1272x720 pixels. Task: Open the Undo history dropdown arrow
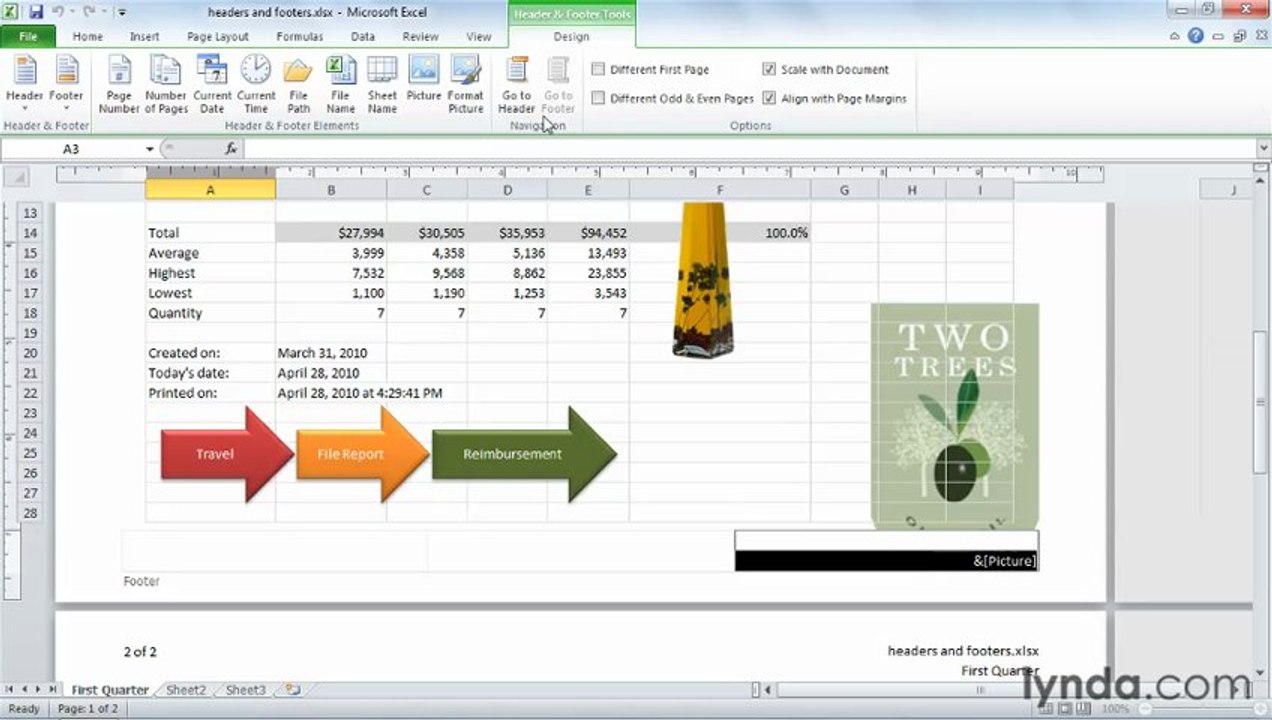(x=72, y=12)
